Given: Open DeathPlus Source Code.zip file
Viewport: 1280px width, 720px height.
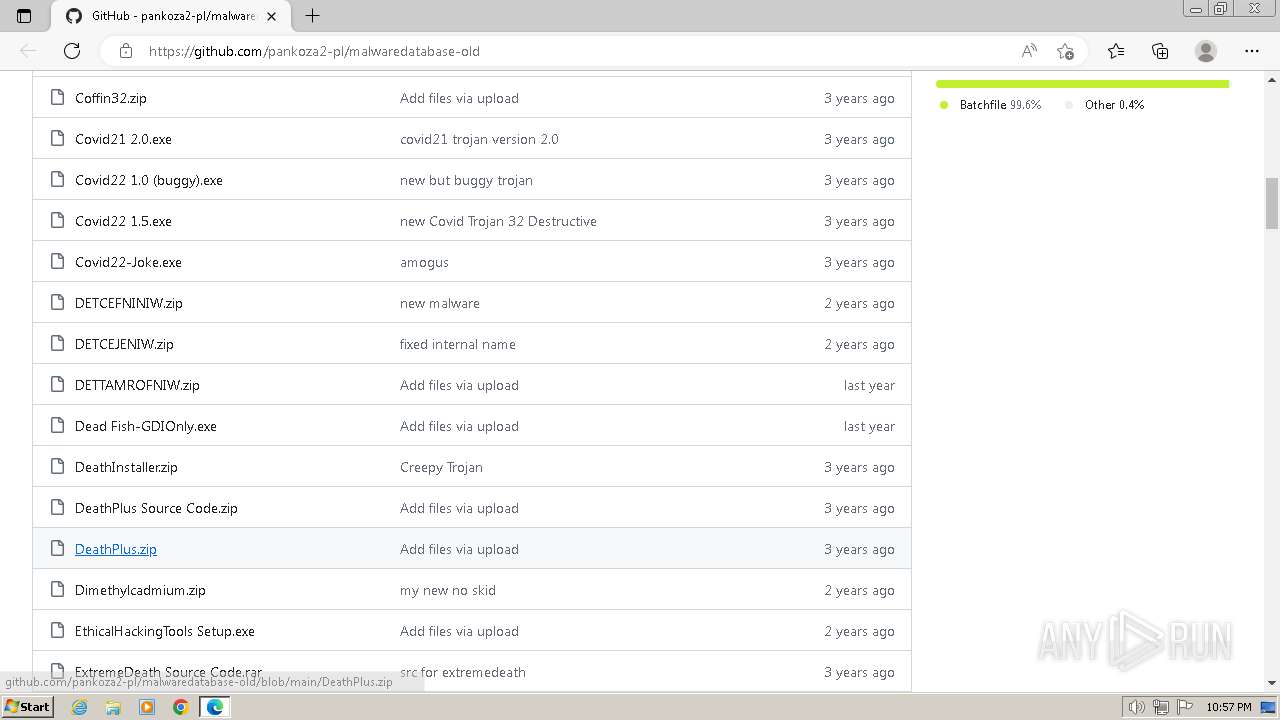Looking at the screenshot, I should (156, 508).
